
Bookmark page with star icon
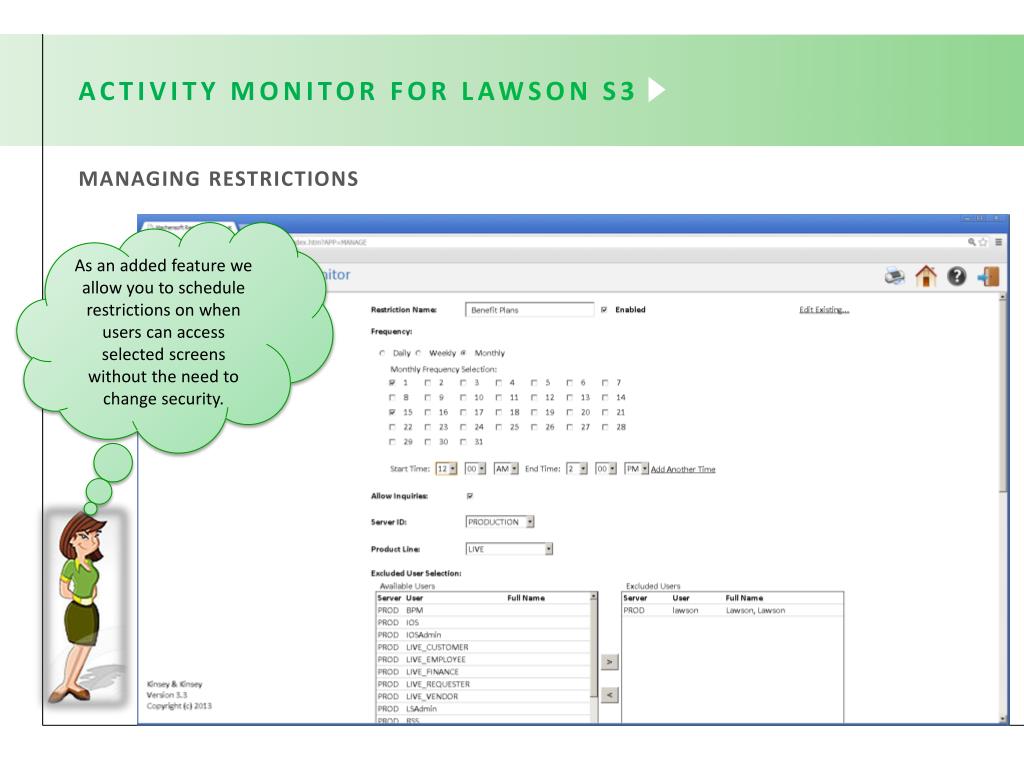[983, 242]
